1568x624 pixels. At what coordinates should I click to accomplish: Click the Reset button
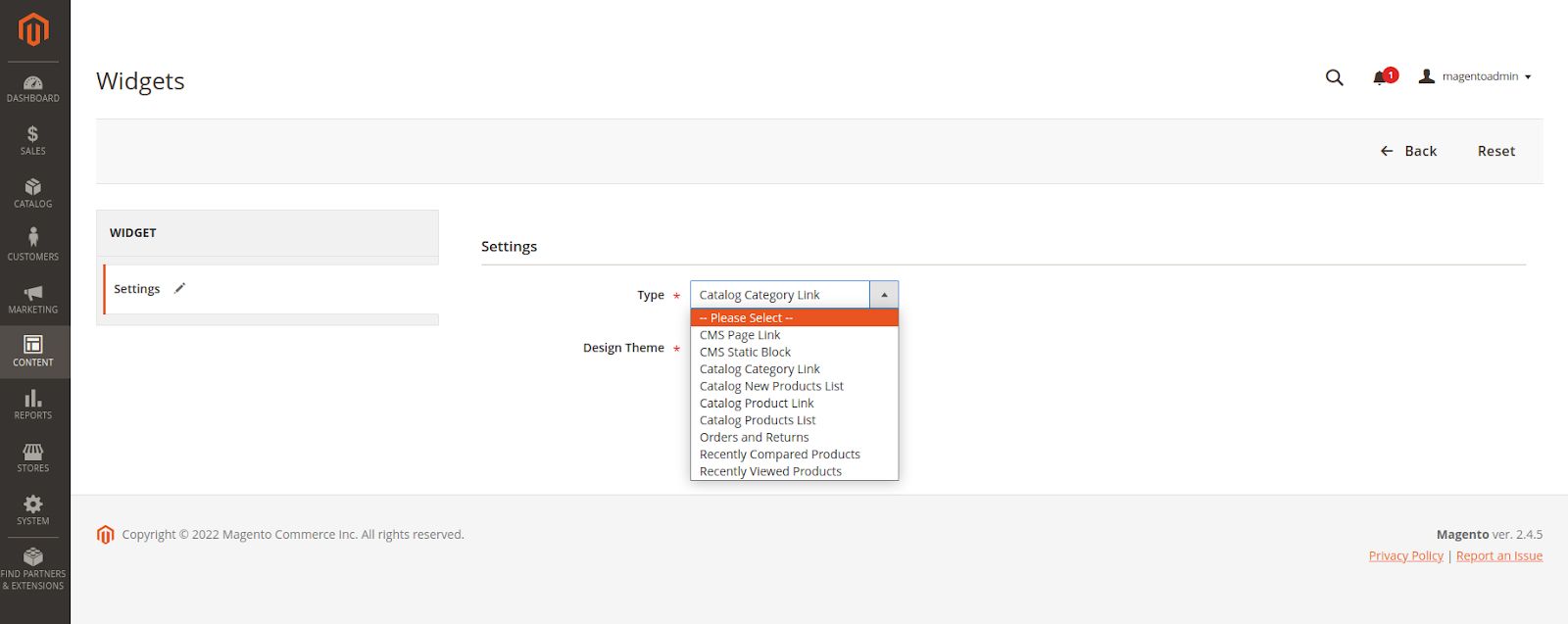[x=1496, y=151]
